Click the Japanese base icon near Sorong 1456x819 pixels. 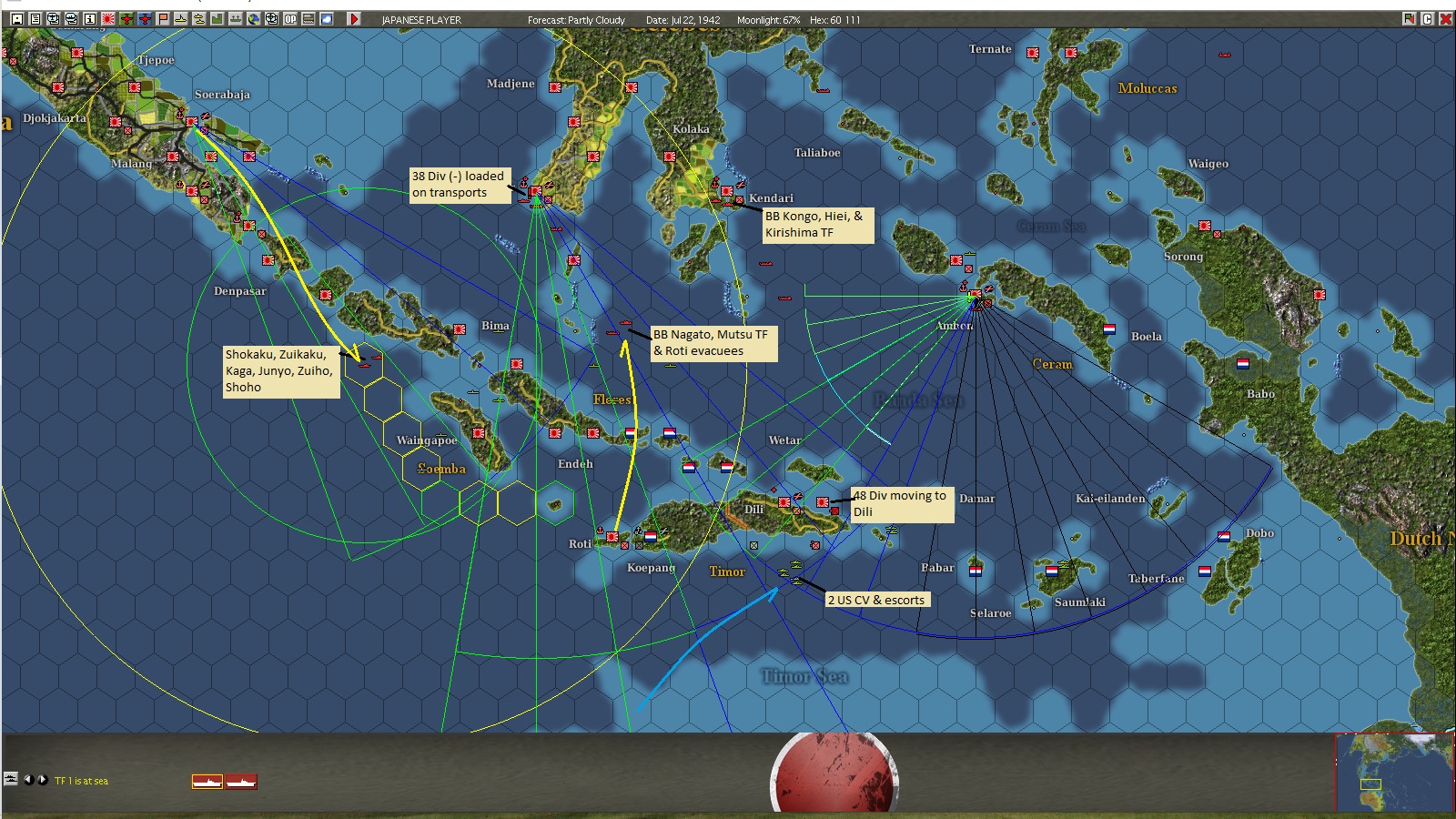[1205, 226]
